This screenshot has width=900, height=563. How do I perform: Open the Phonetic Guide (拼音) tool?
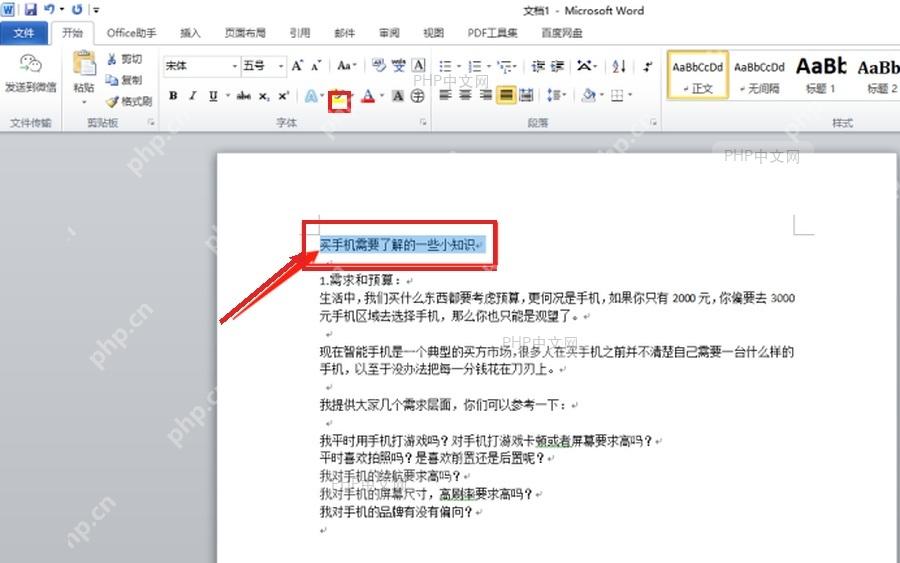[399, 65]
